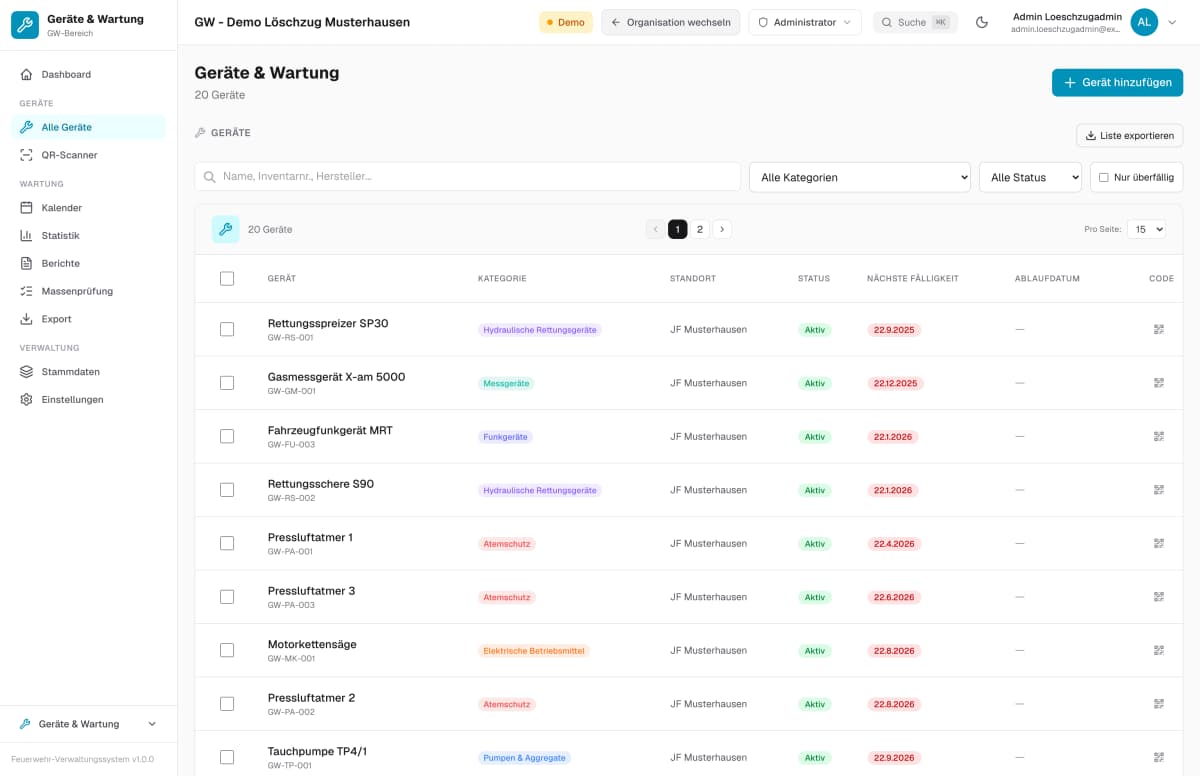Open QR-Scanner sidebar item
The height and width of the screenshot is (776, 1200).
89,155
